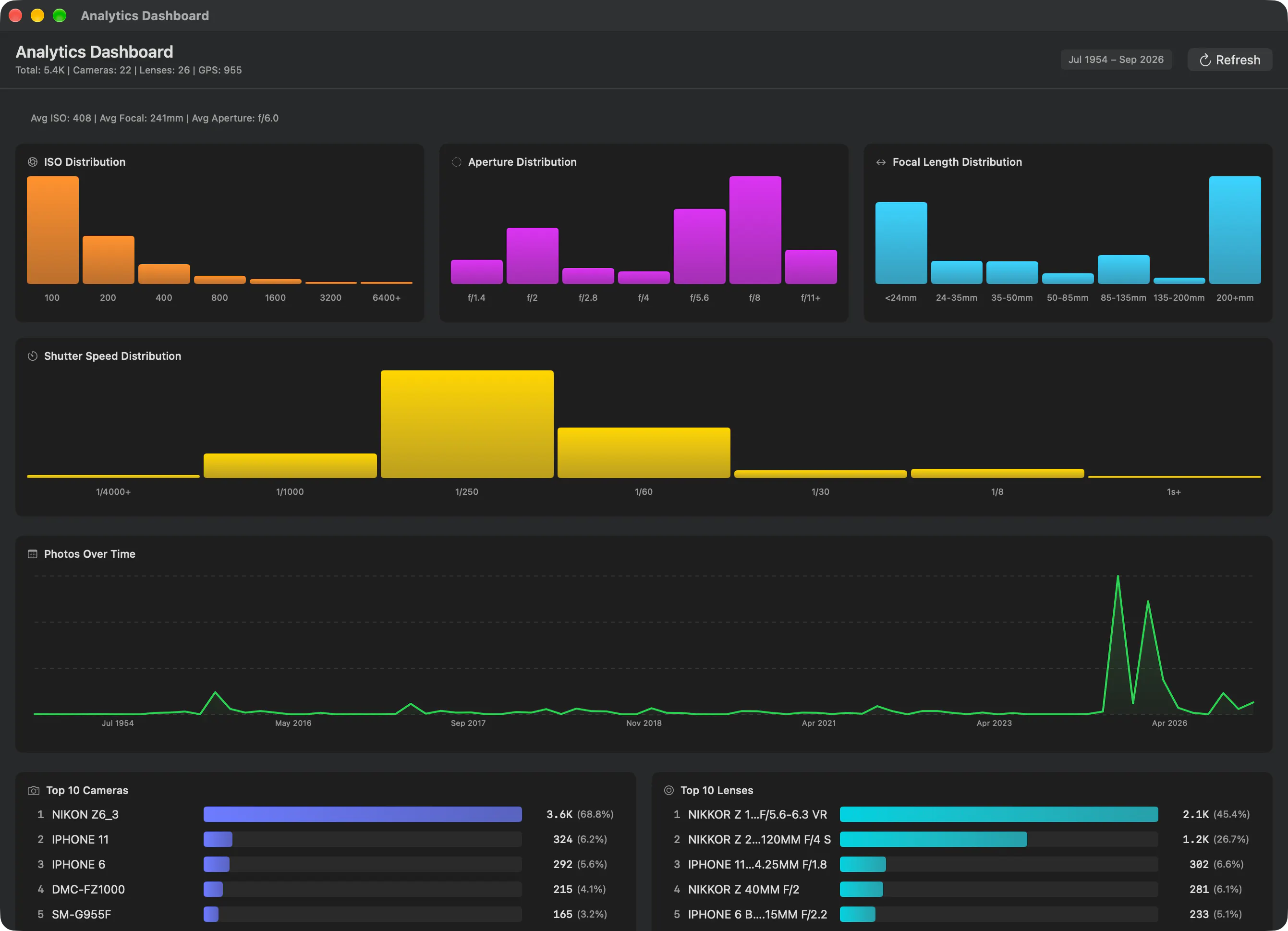1288x931 pixels.
Task: Click the 85-135mm focal length bar
Action: 1123,269
